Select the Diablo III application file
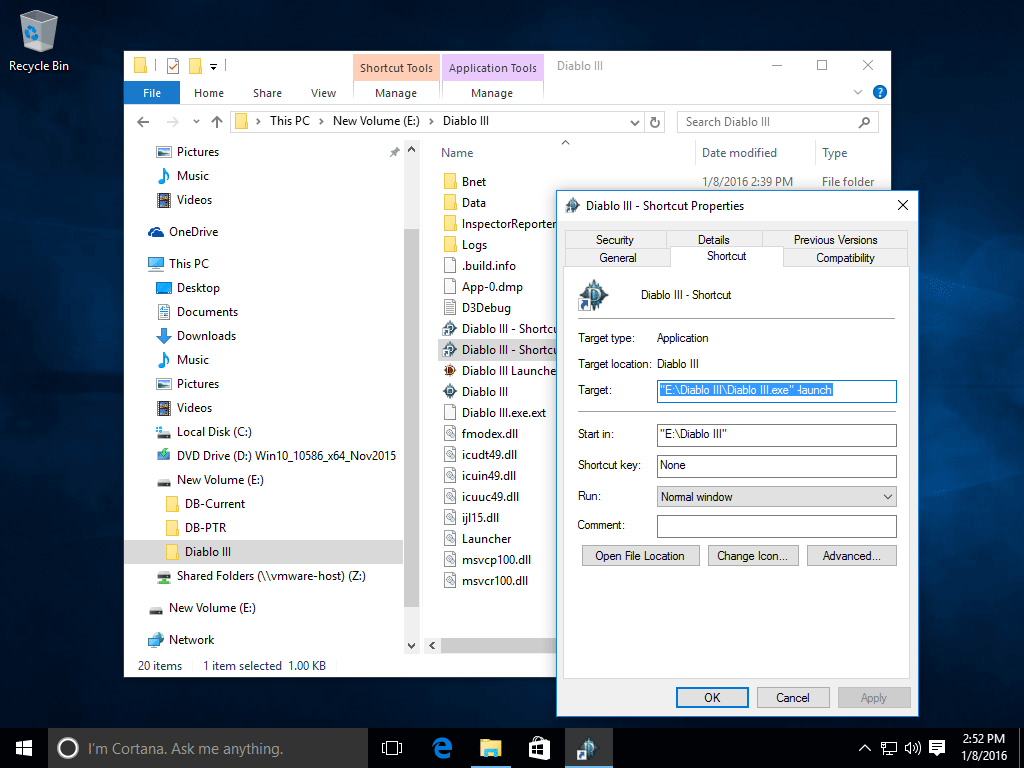This screenshot has width=1024, height=768. click(x=485, y=392)
